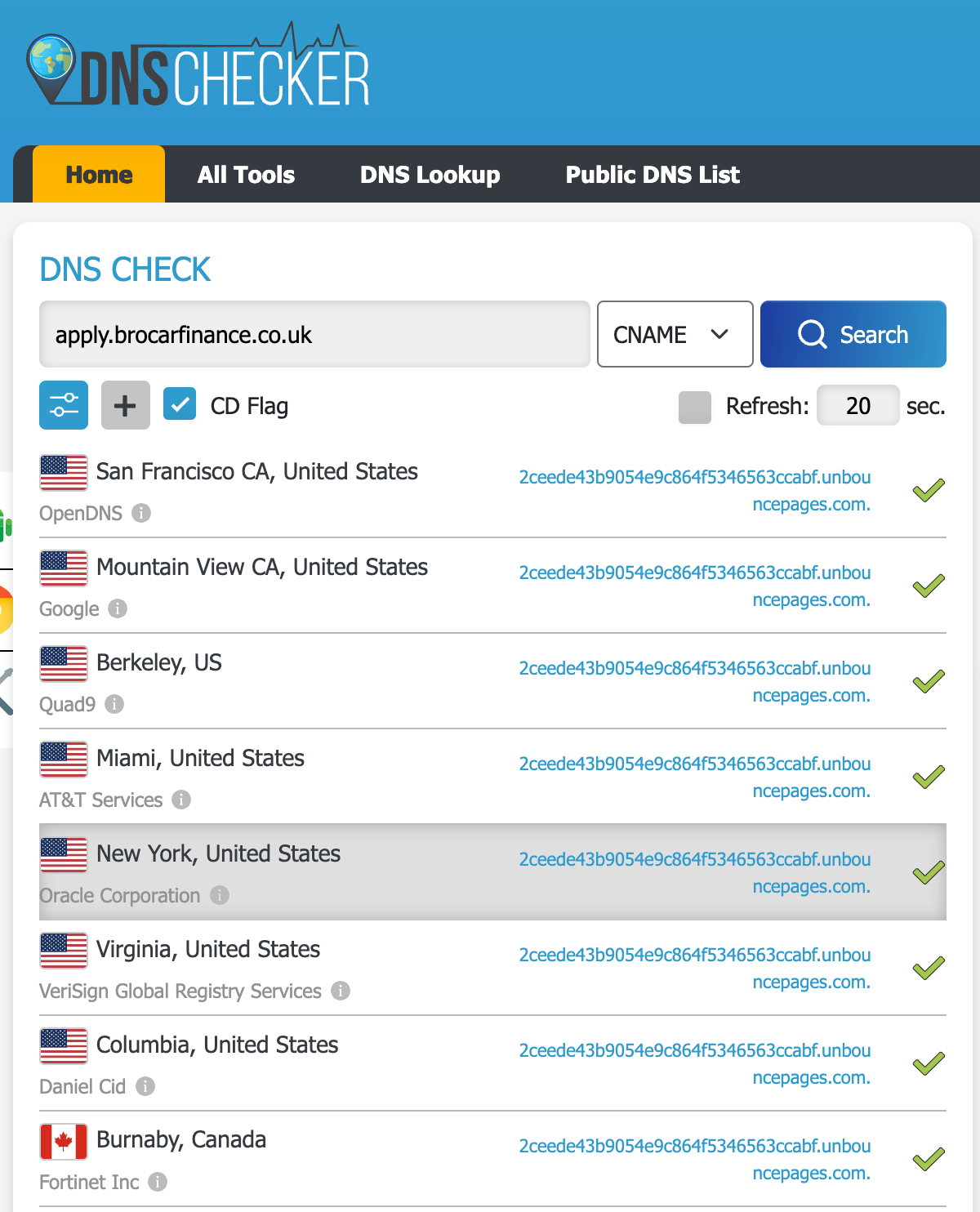Open the Fortinet Inc CNAME result link

[x=695, y=1160]
